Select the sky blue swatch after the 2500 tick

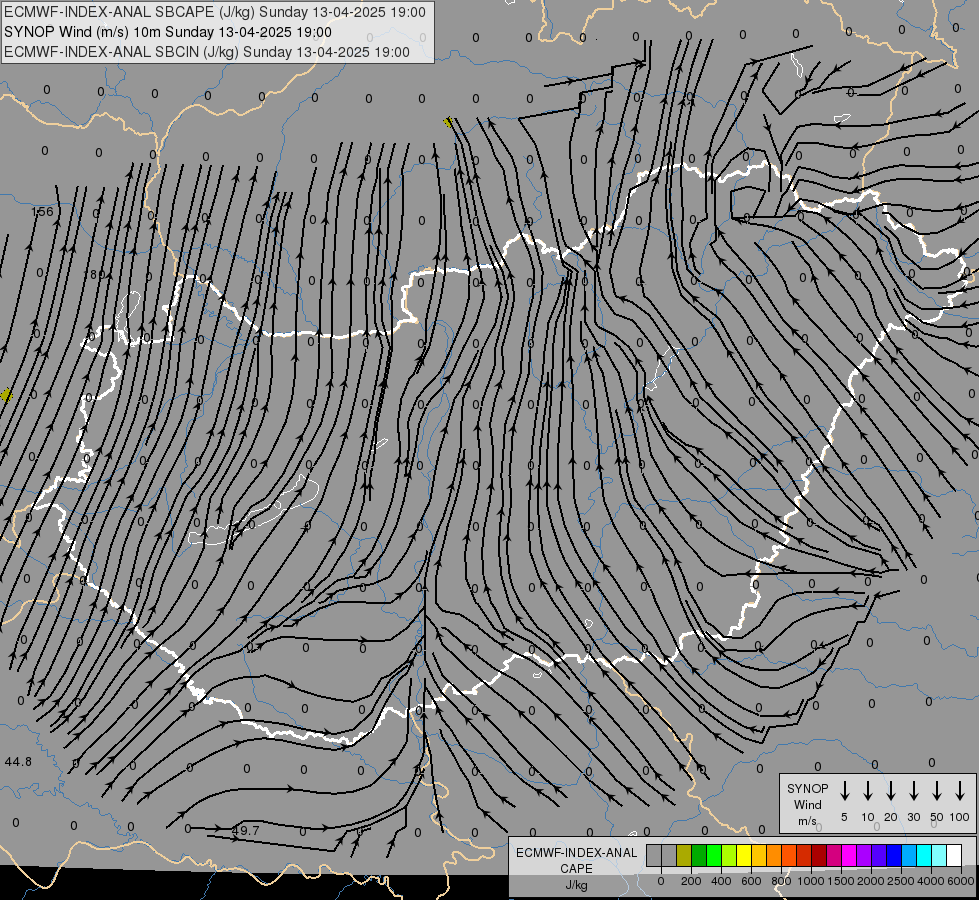[909, 855]
